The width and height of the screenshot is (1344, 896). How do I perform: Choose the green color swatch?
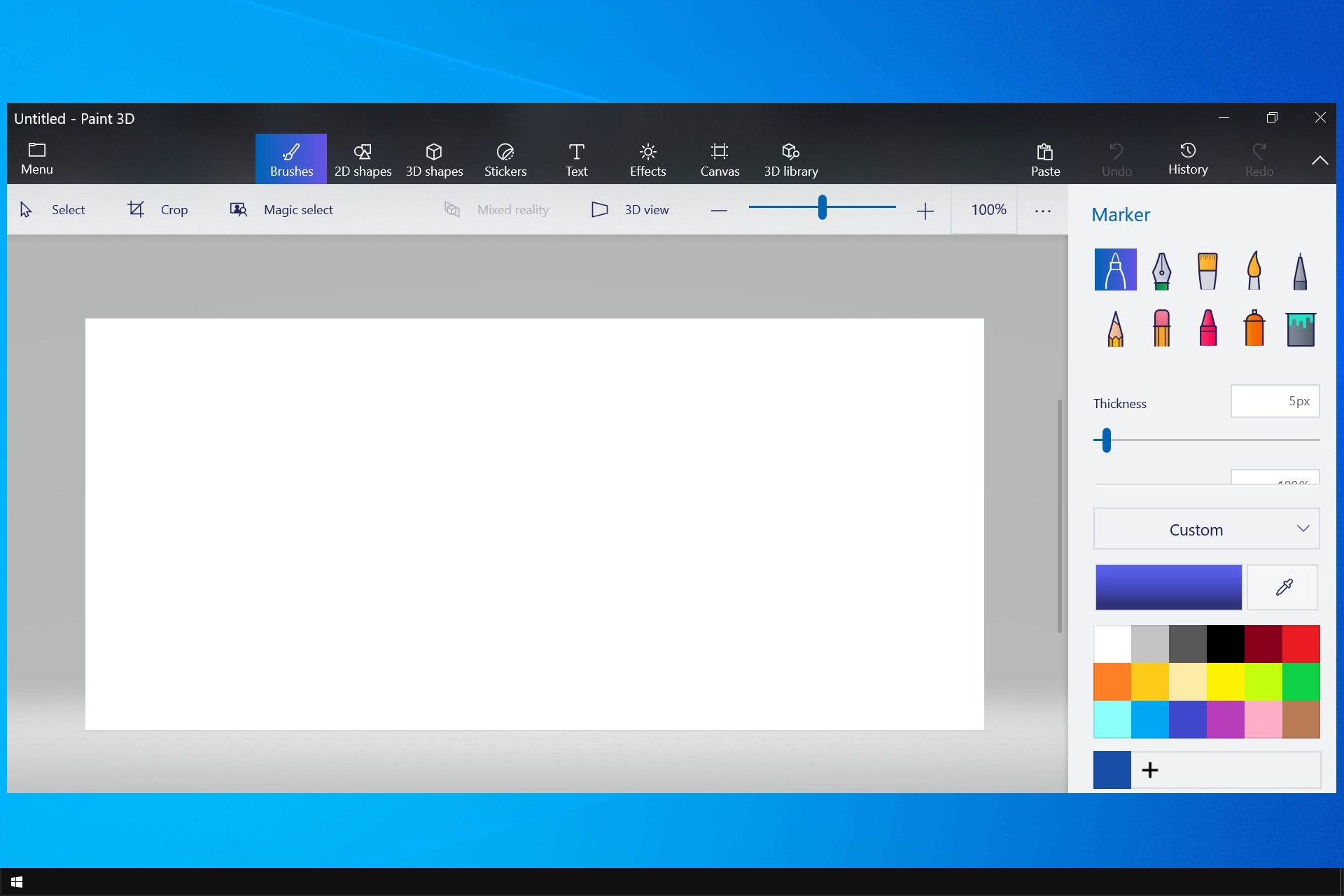[x=1301, y=682]
